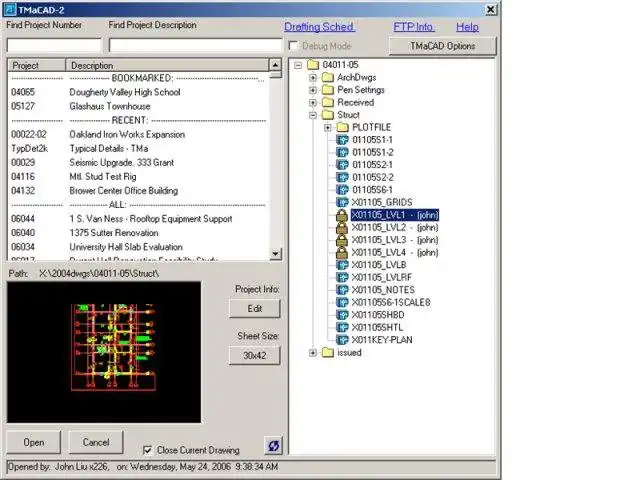Select 04132 Brower Center Office Building

(x=138, y=191)
